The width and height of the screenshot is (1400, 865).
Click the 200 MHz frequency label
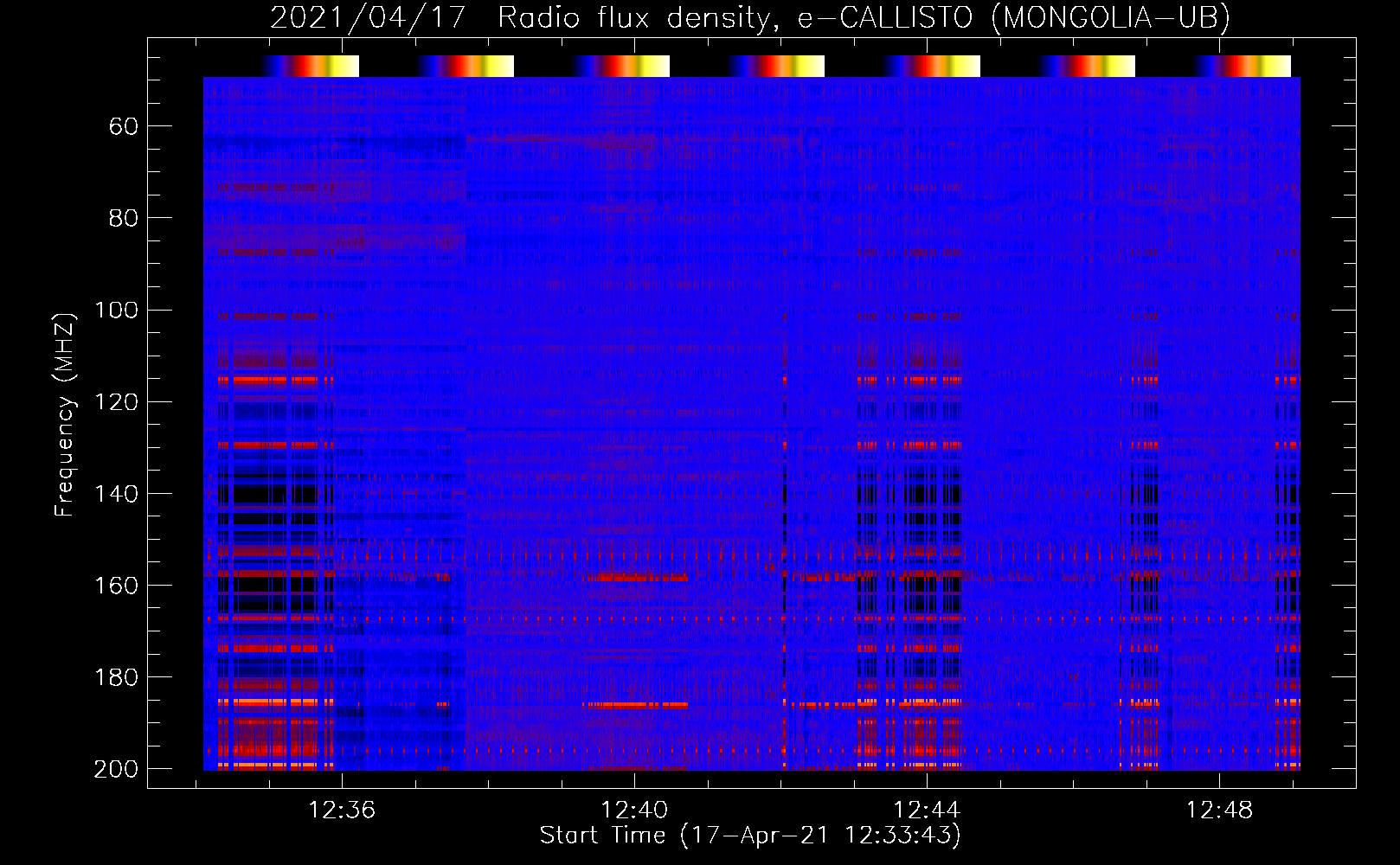116,769
